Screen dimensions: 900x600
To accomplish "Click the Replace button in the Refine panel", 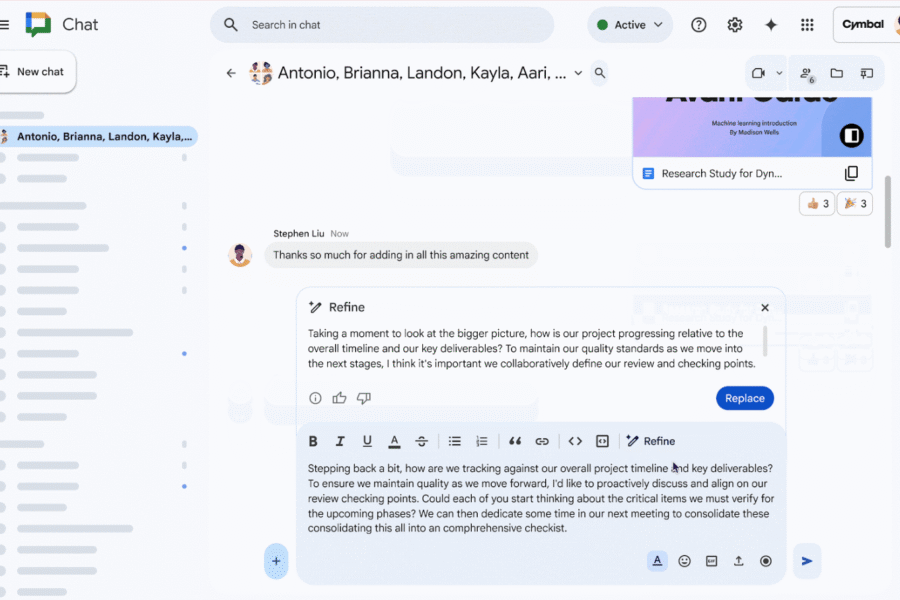I will tap(744, 397).
